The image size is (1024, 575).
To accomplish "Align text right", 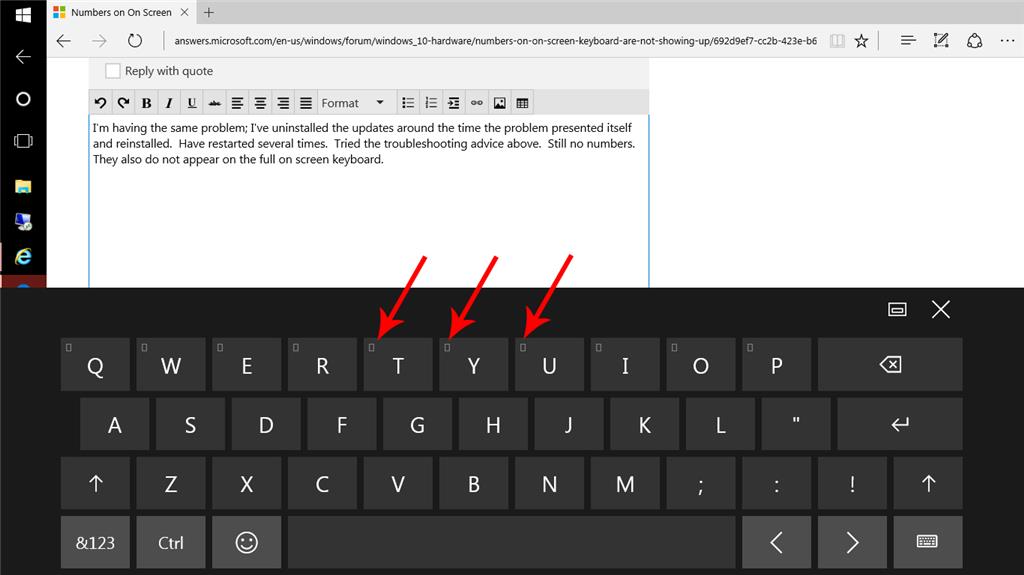I will tap(283, 103).
